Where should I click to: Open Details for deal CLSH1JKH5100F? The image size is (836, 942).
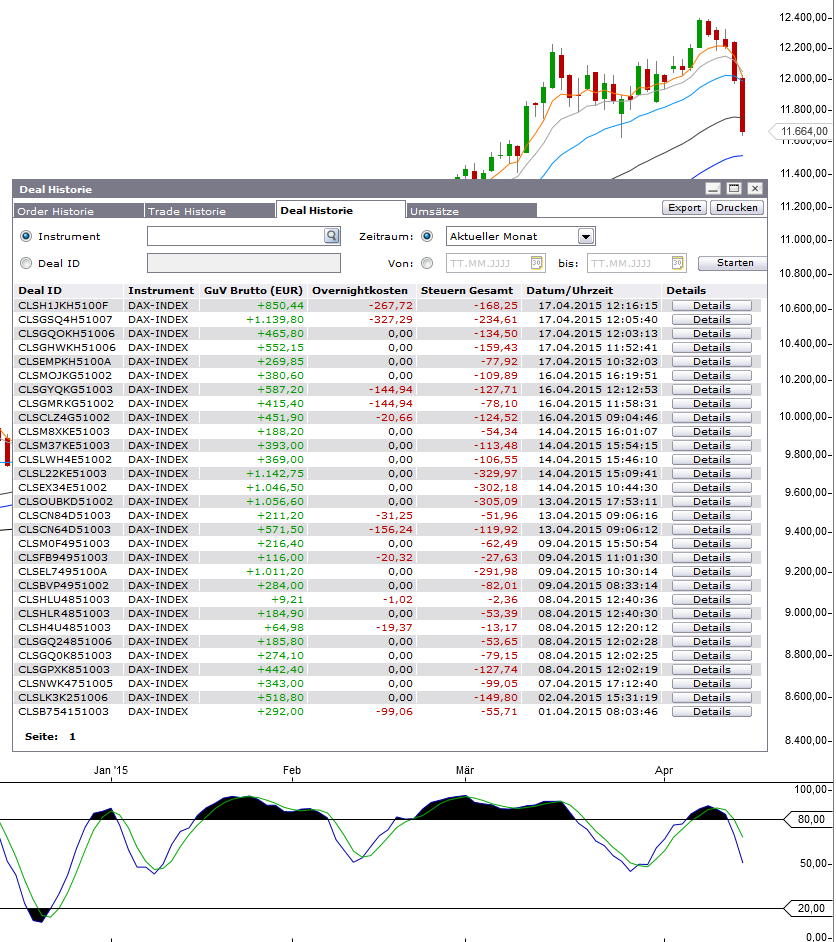pos(712,306)
